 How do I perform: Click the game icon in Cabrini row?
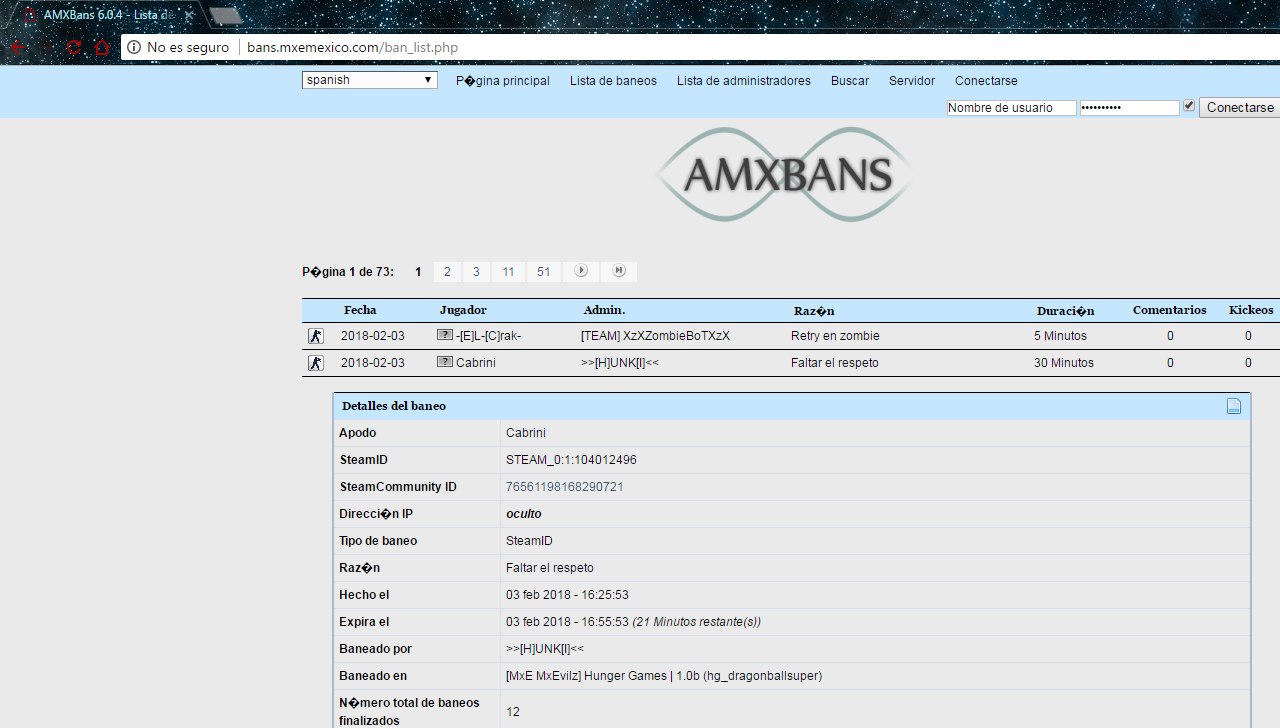tap(316, 363)
